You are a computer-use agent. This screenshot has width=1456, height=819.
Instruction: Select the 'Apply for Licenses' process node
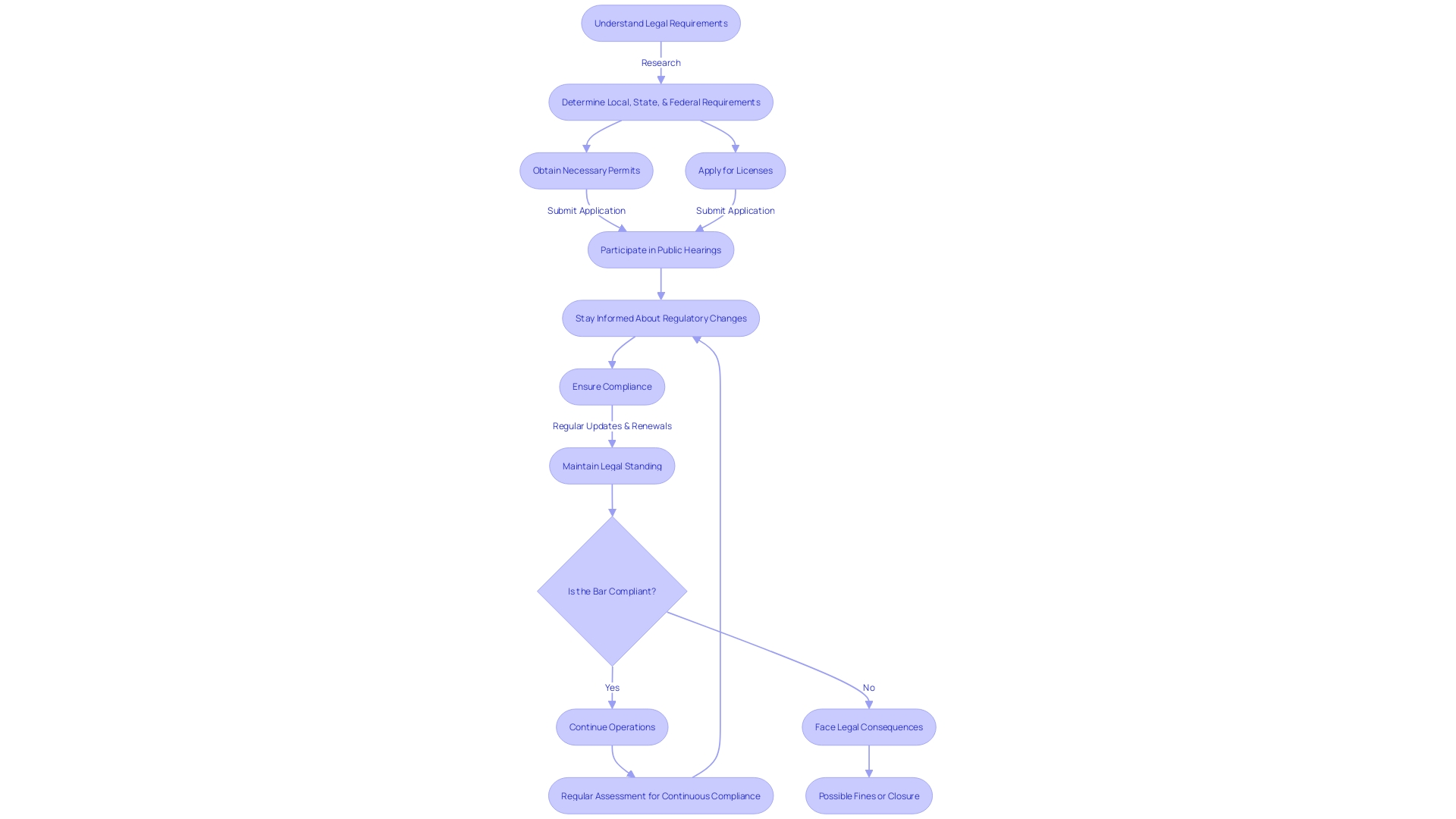(x=735, y=170)
